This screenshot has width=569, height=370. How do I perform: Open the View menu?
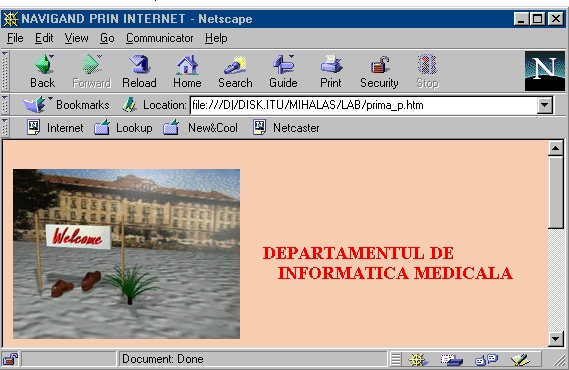tap(76, 38)
